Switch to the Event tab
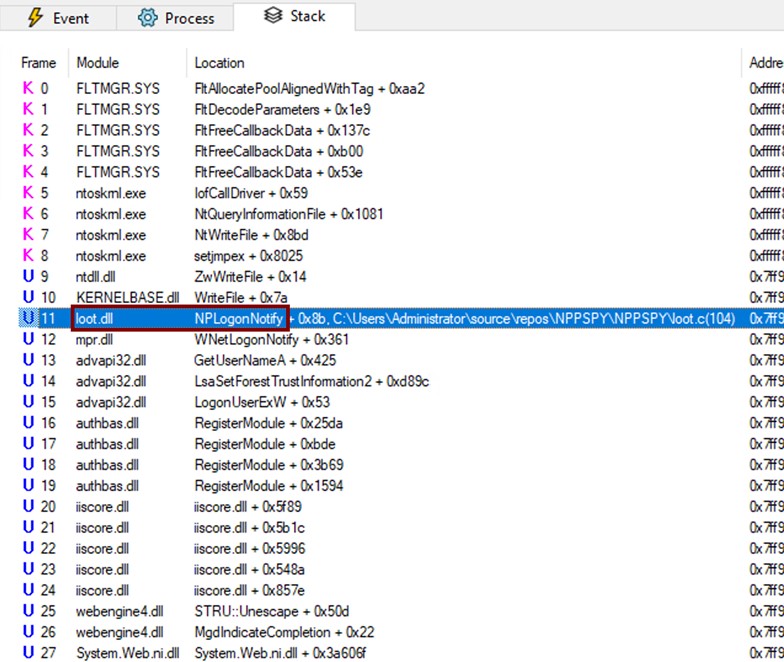784x662 pixels. (58, 18)
